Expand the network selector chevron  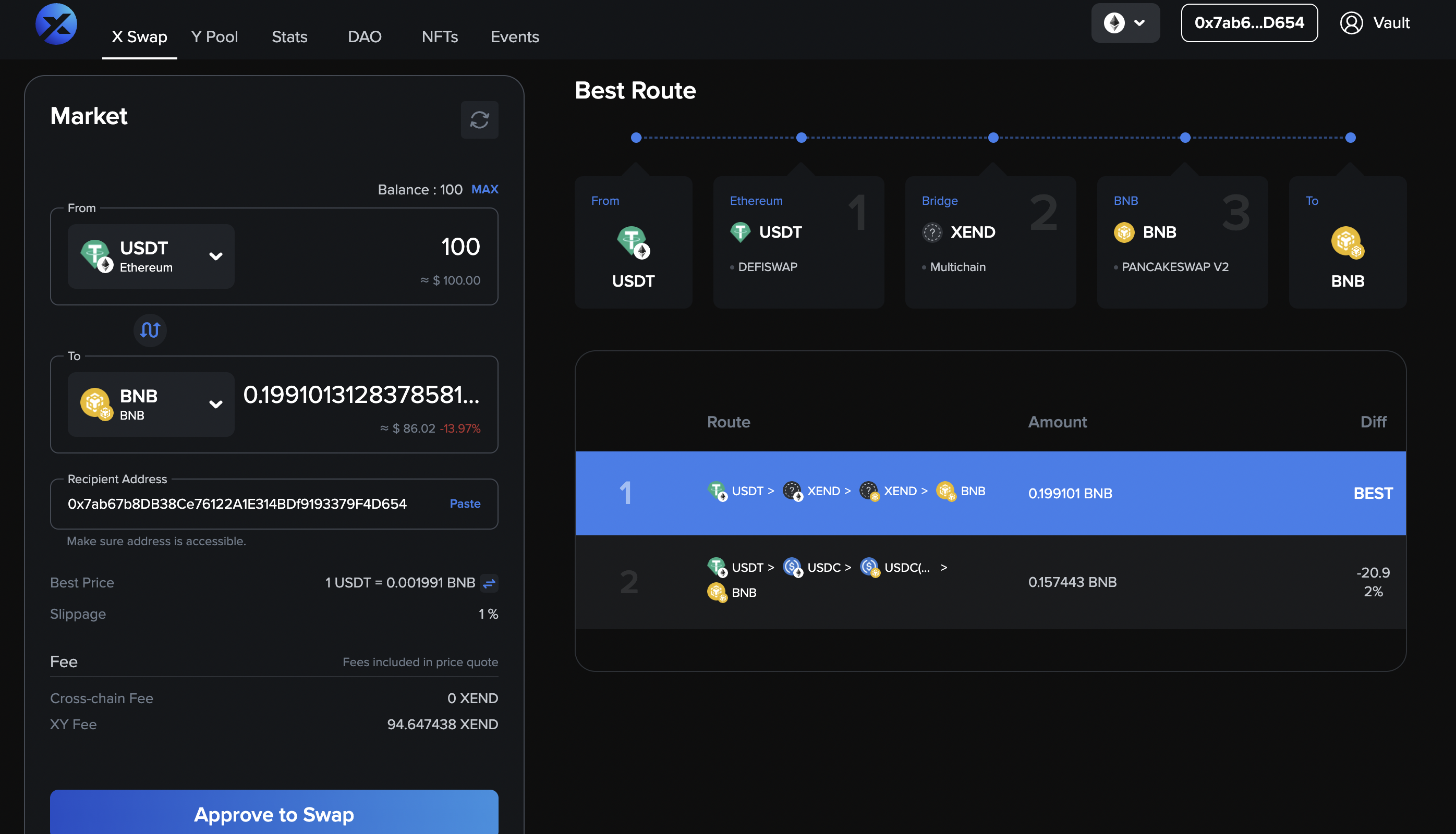click(x=1139, y=23)
